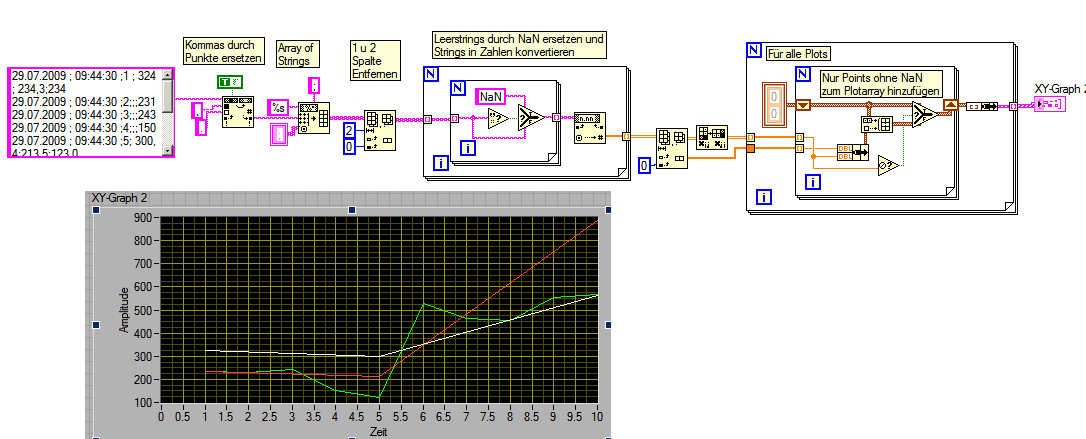1086x439 pixels.
Task: Select the Spreadsheet String To Array node
Action: click(314, 118)
